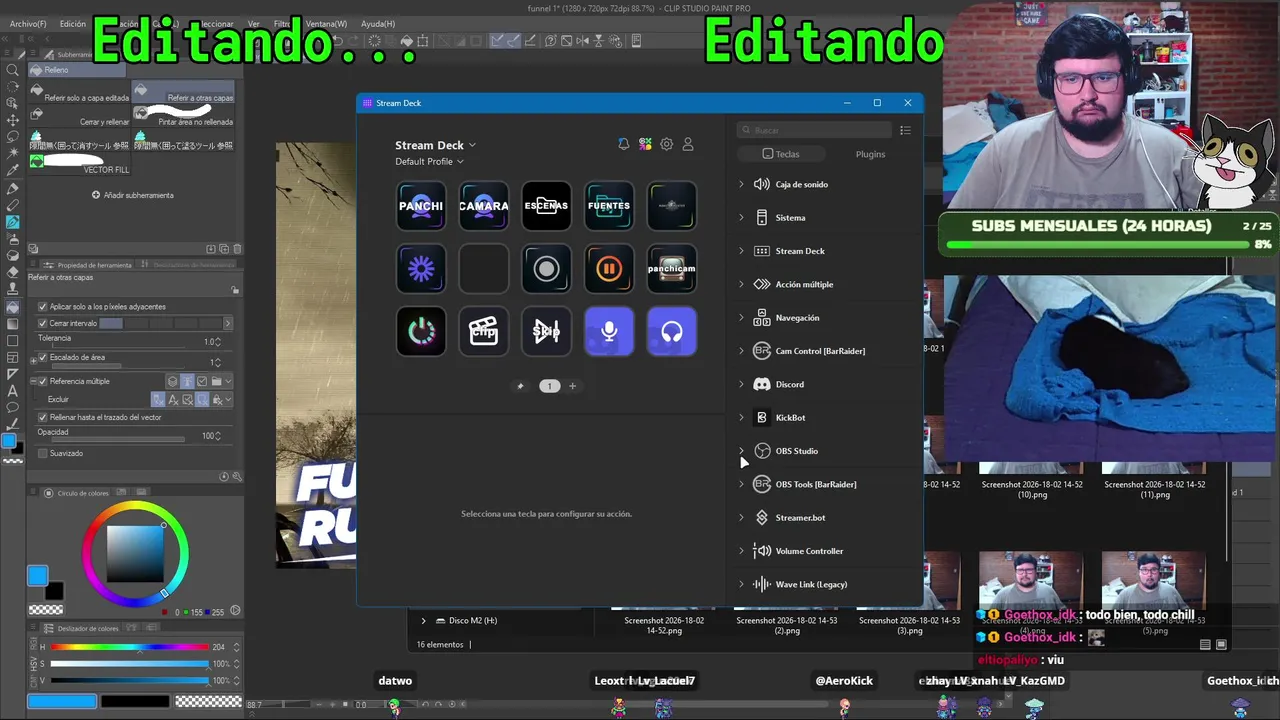Select the Text tool in Clip Studio

point(13,390)
